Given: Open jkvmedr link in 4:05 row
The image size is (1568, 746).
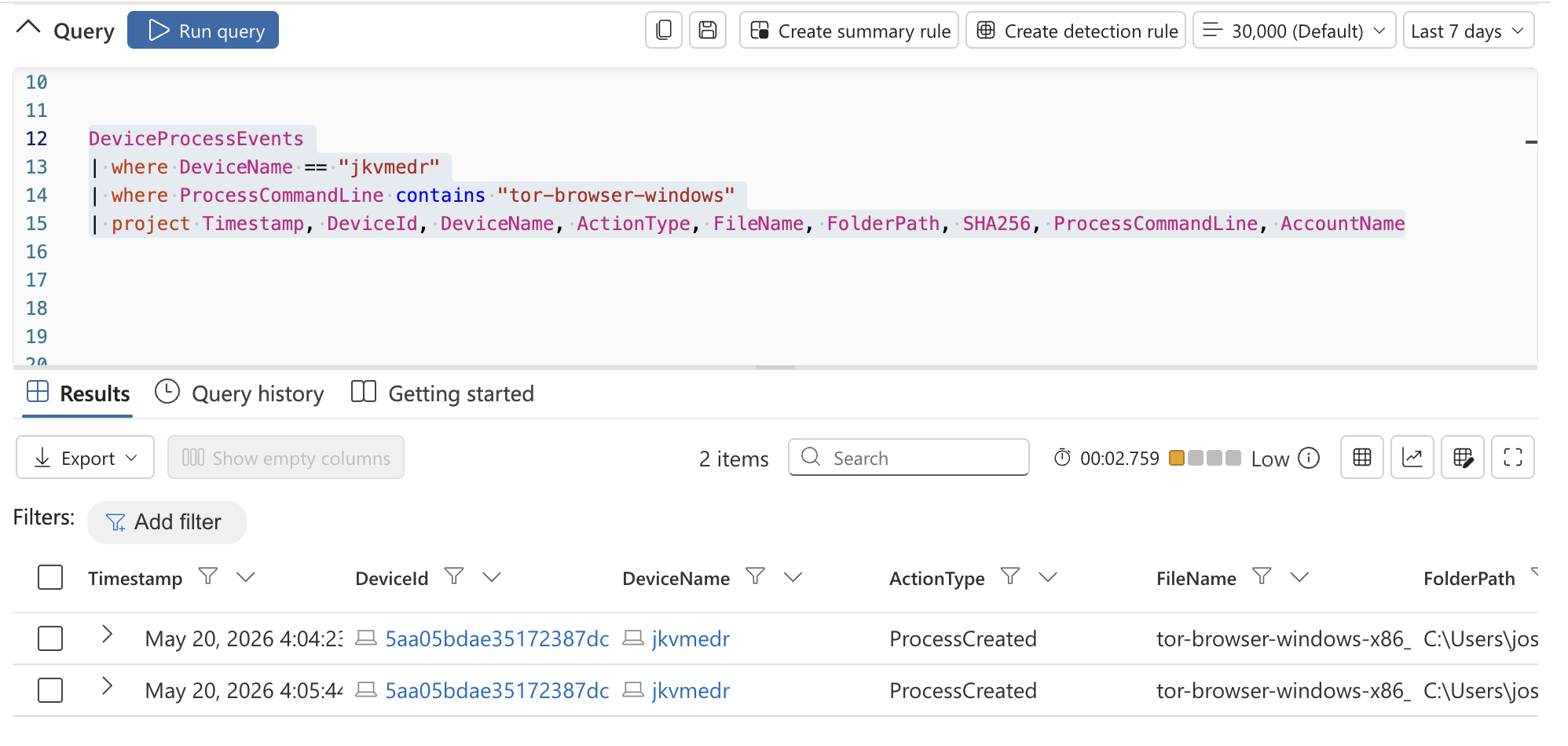Looking at the screenshot, I should [691, 691].
